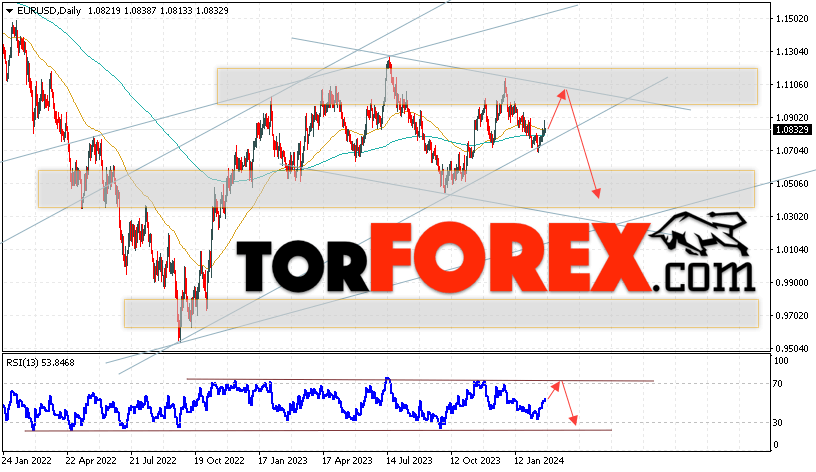Viewport: 816px width, 472px height.
Task: Select the 1.09020 price axis label
Action: point(792,118)
